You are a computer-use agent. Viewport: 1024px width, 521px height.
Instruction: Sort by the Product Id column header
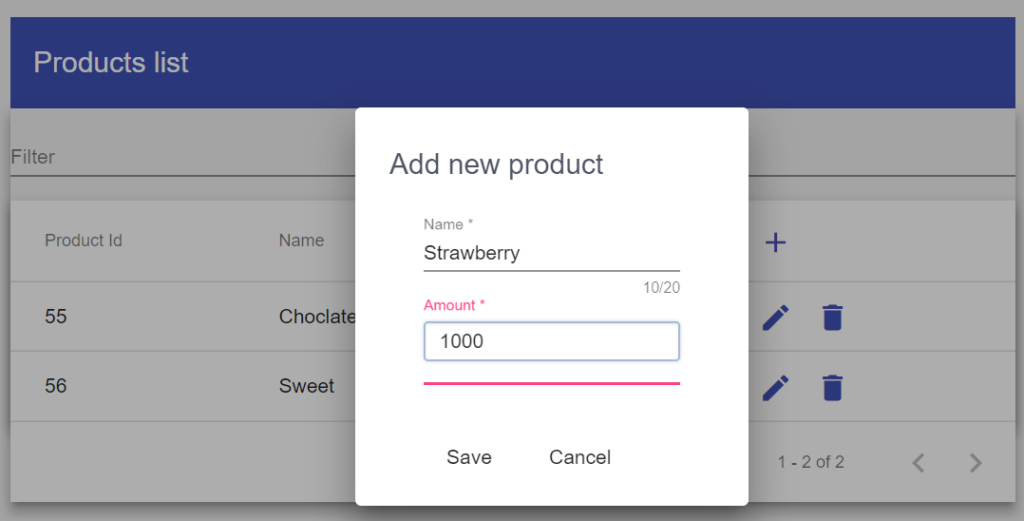[84, 240]
